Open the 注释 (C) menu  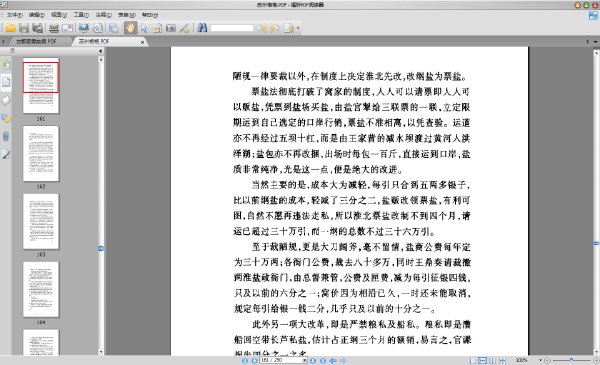tap(103, 15)
